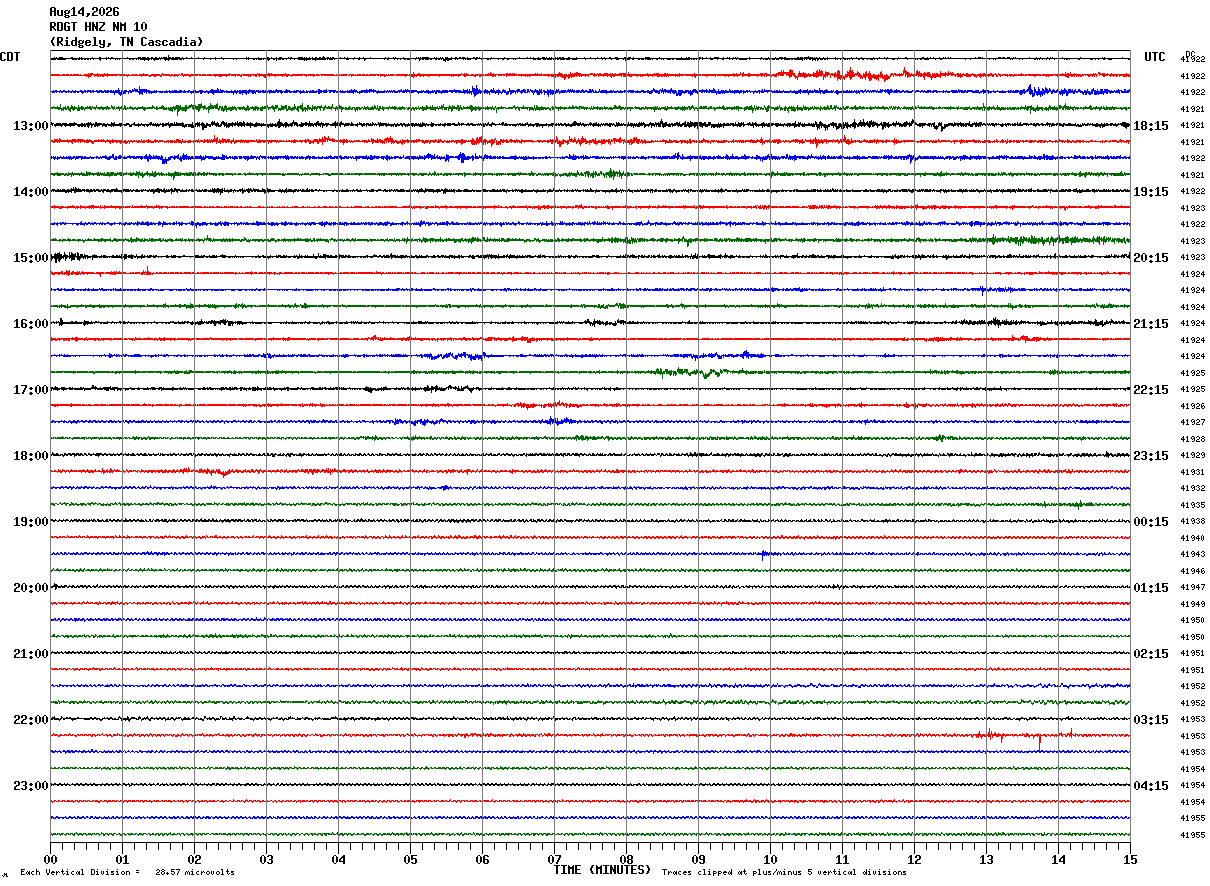Select the Aug14,2026 date header
This screenshot has height=886, width=1210.
click(84, 12)
